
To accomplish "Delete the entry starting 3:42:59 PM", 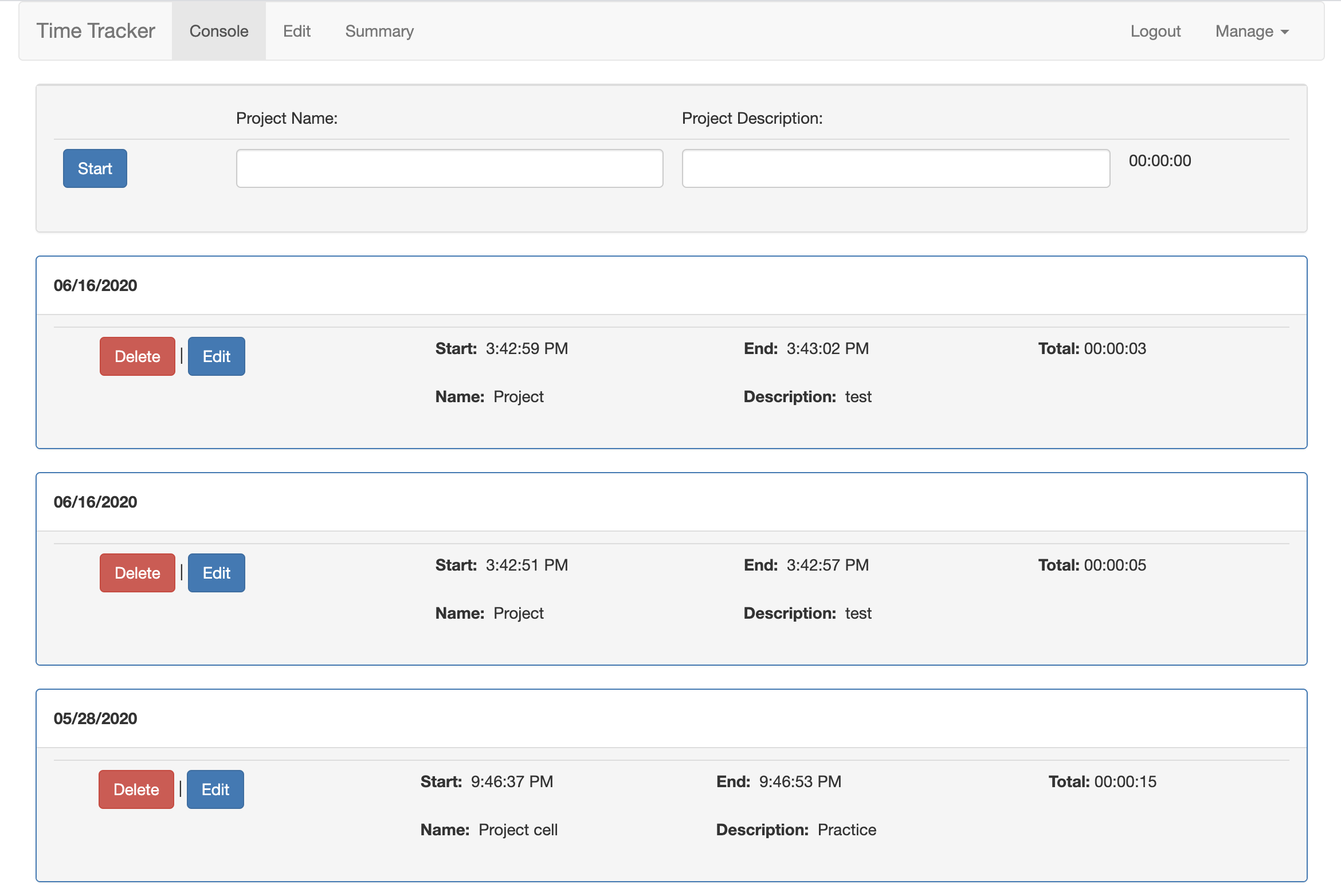I will [138, 356].
